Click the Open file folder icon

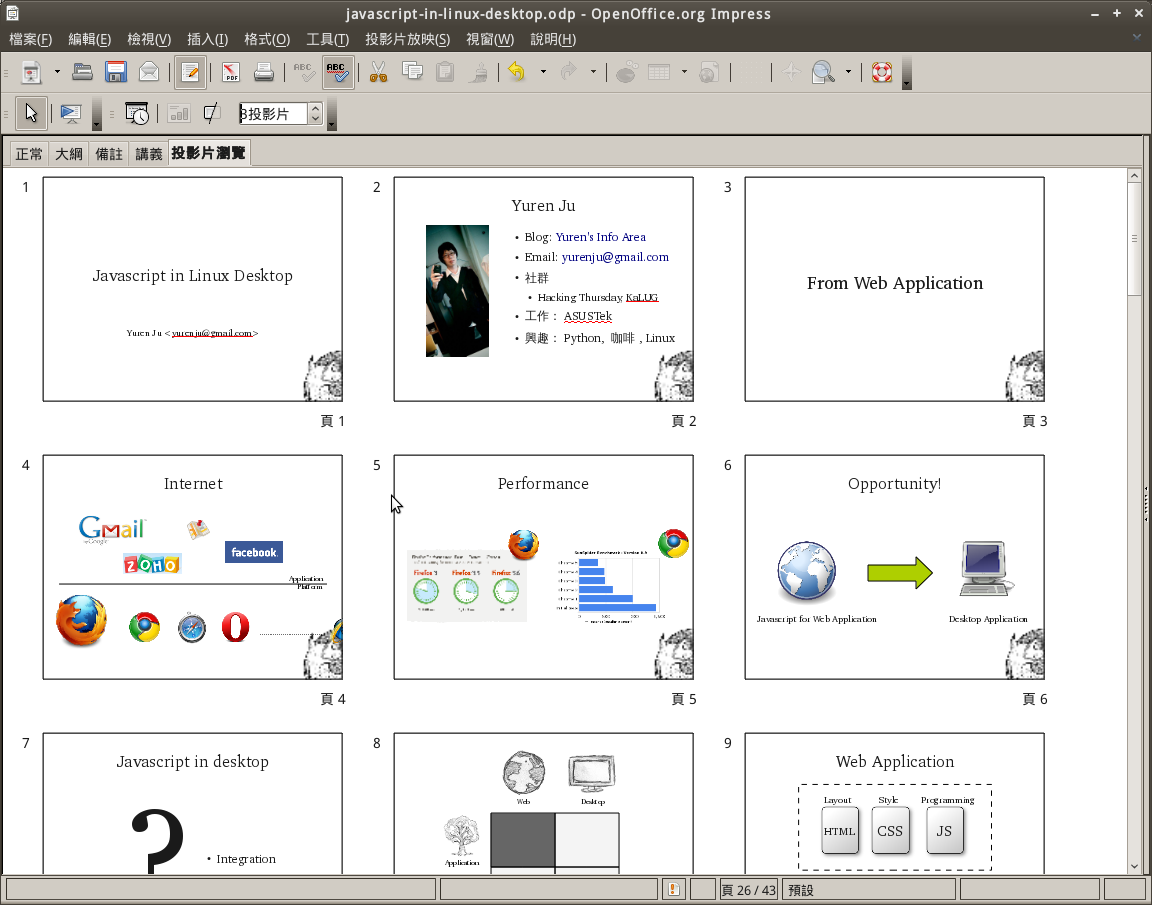pyautogui.click(x=82, y=72)
